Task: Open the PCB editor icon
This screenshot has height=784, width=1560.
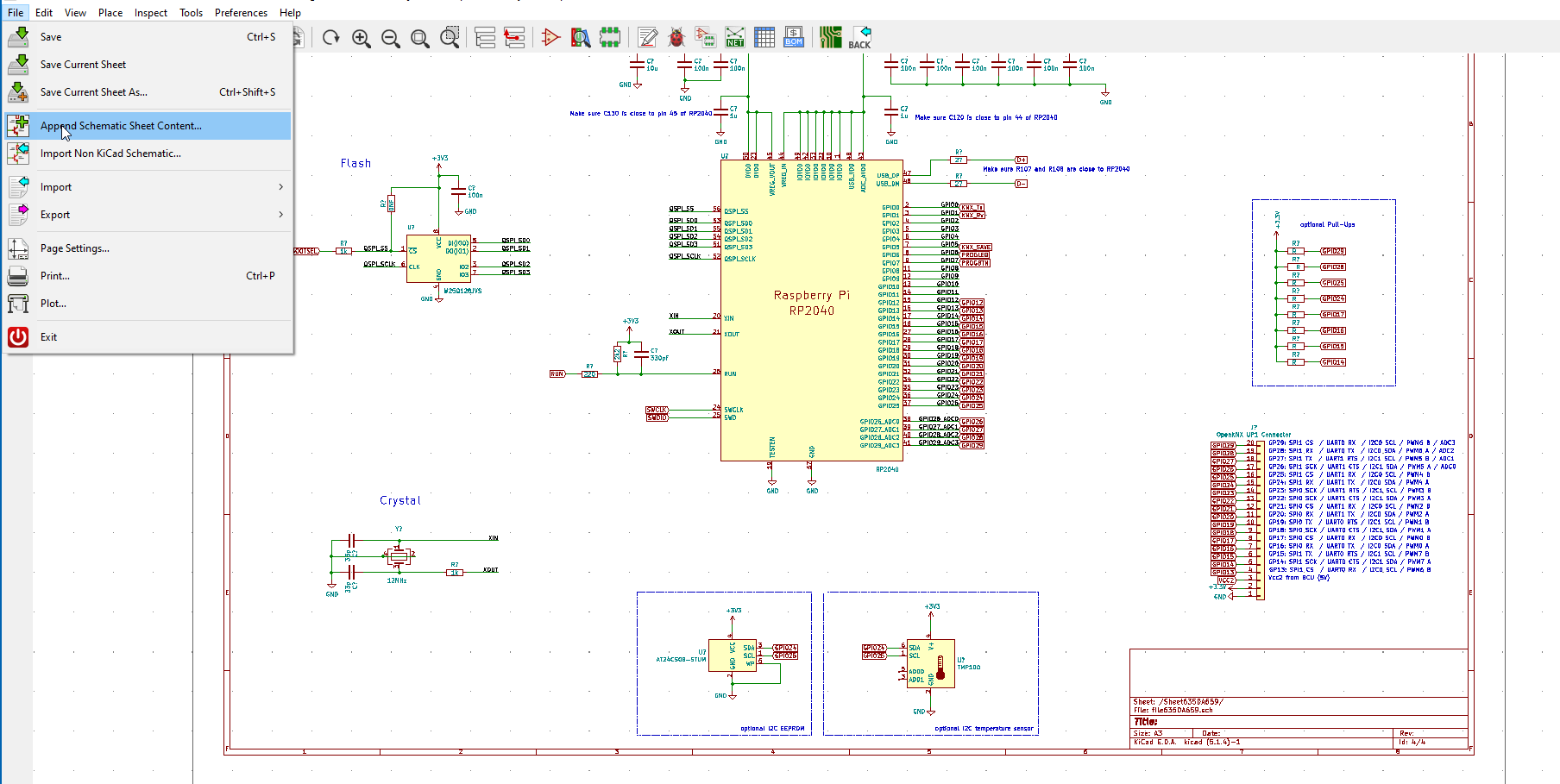Action: pos(831,37)
